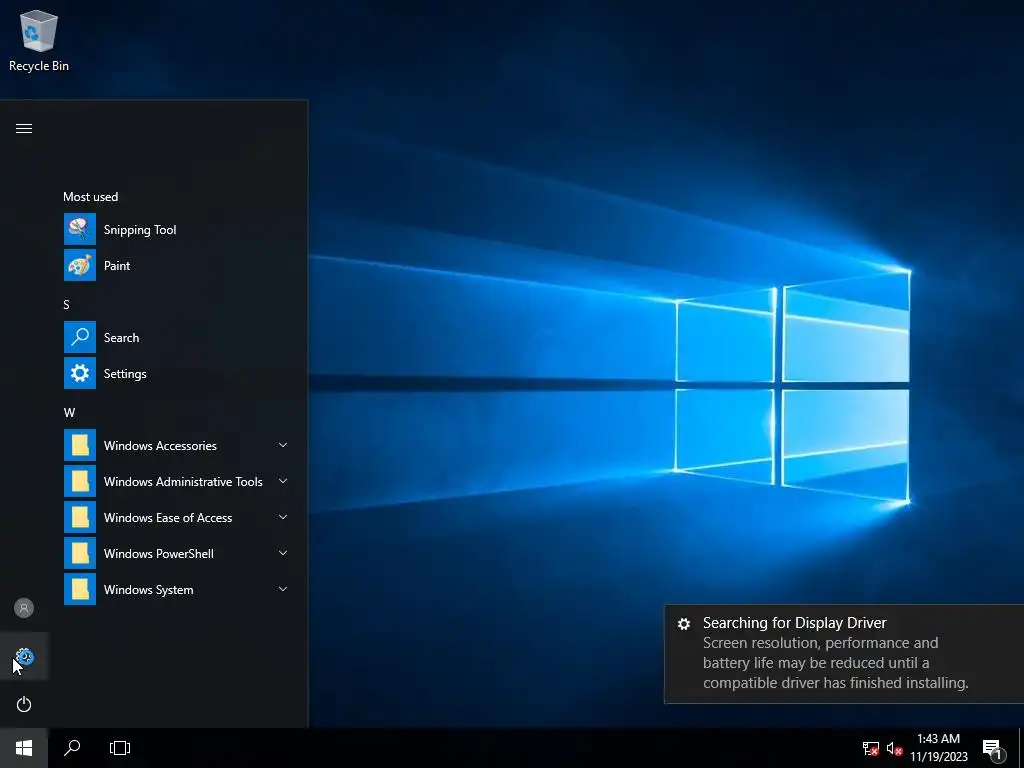Jump via the 'S' letter header
The width and height of the screenshot is (1024, 768).
coord(66,304)
